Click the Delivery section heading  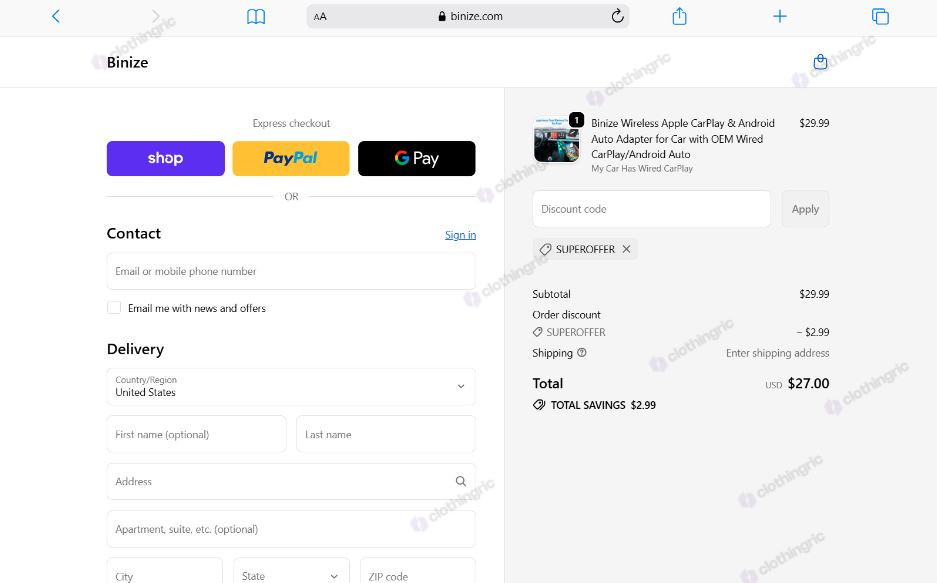tap(136, 349)
